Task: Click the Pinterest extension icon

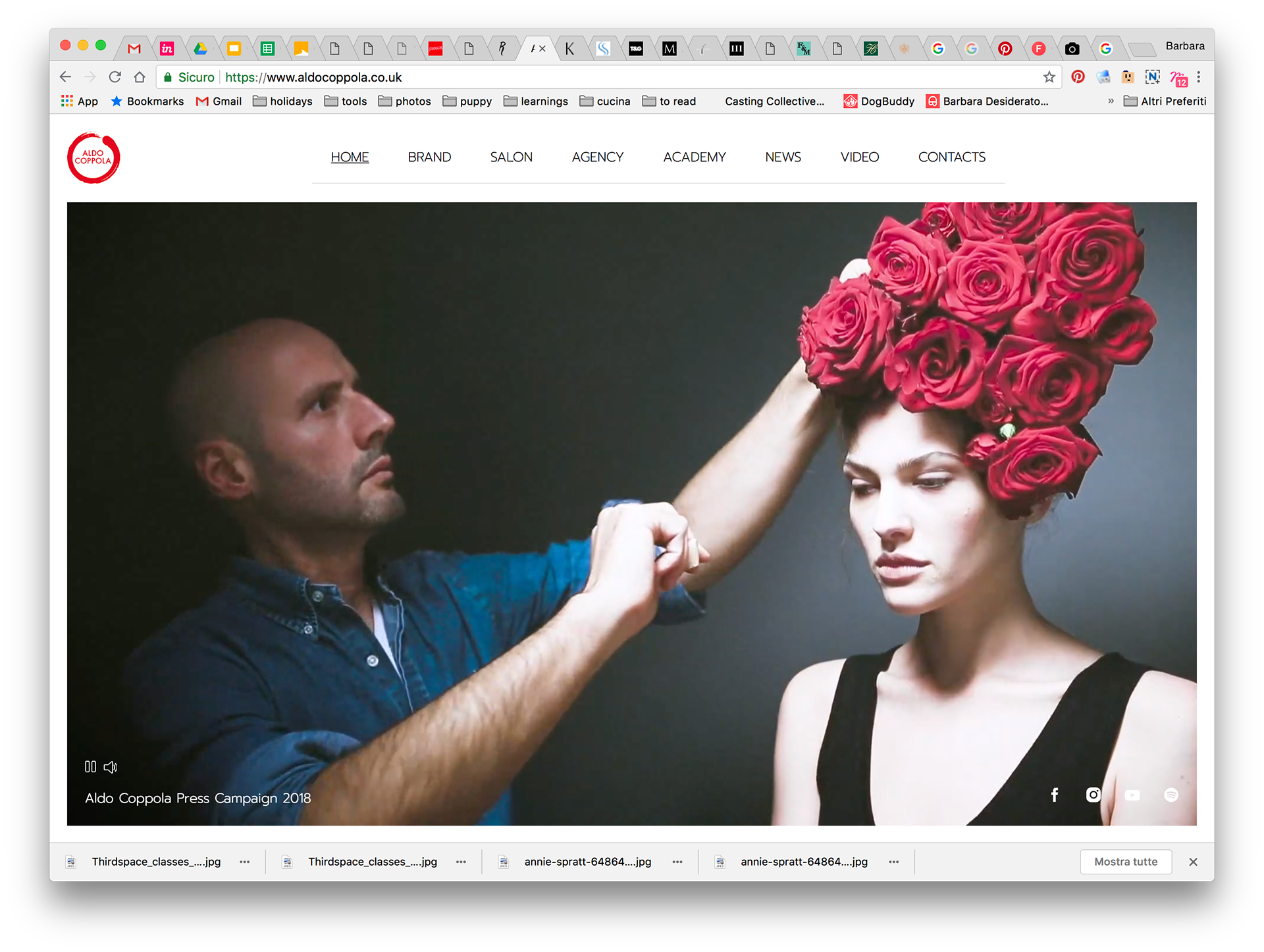Action: click(1078, 77)
